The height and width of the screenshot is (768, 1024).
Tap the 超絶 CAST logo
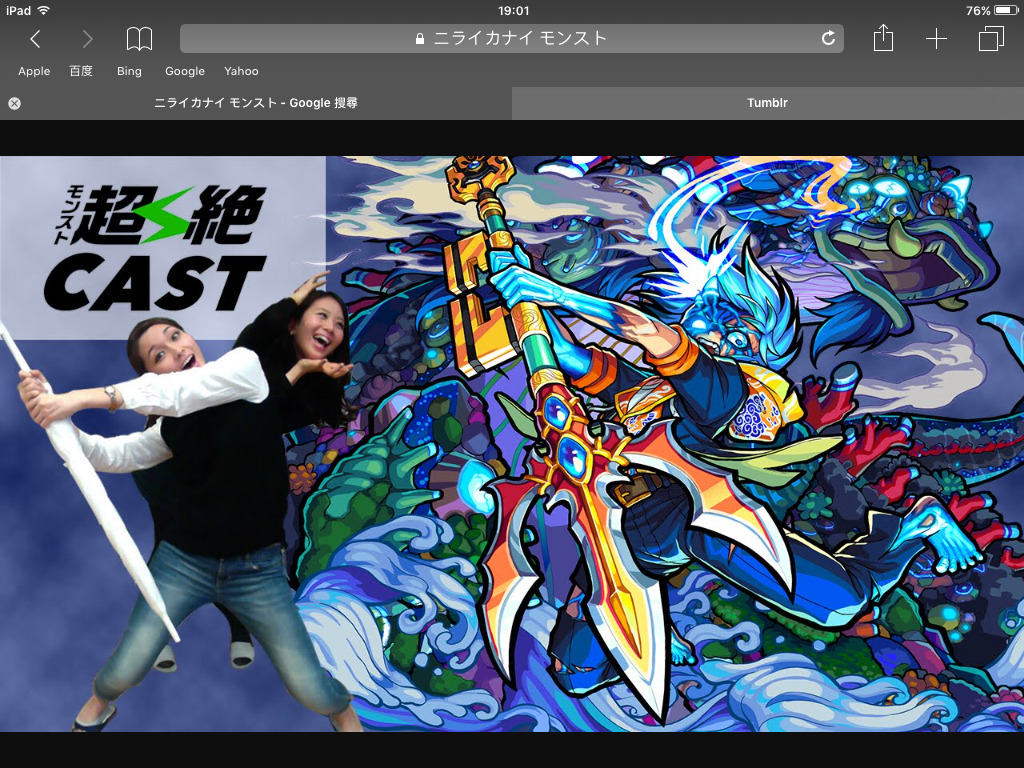155,247
